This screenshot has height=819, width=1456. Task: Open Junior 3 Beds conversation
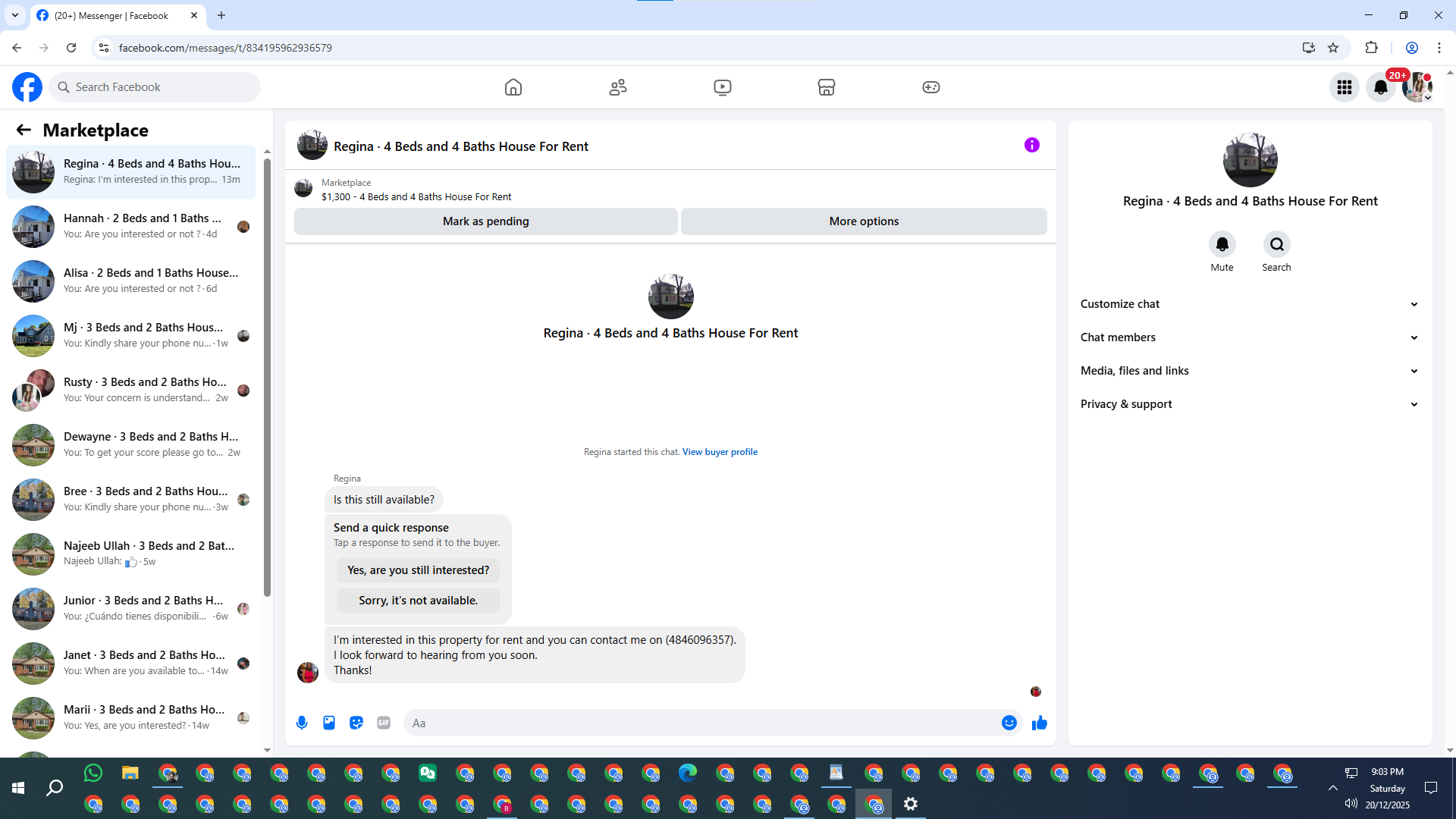point(131,609)
